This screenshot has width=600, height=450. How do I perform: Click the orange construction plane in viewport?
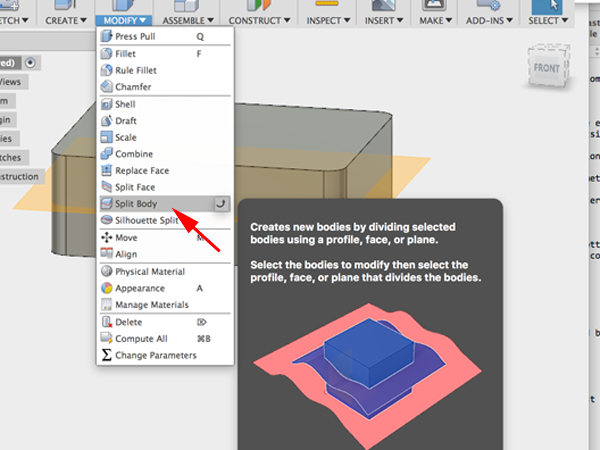411,168
